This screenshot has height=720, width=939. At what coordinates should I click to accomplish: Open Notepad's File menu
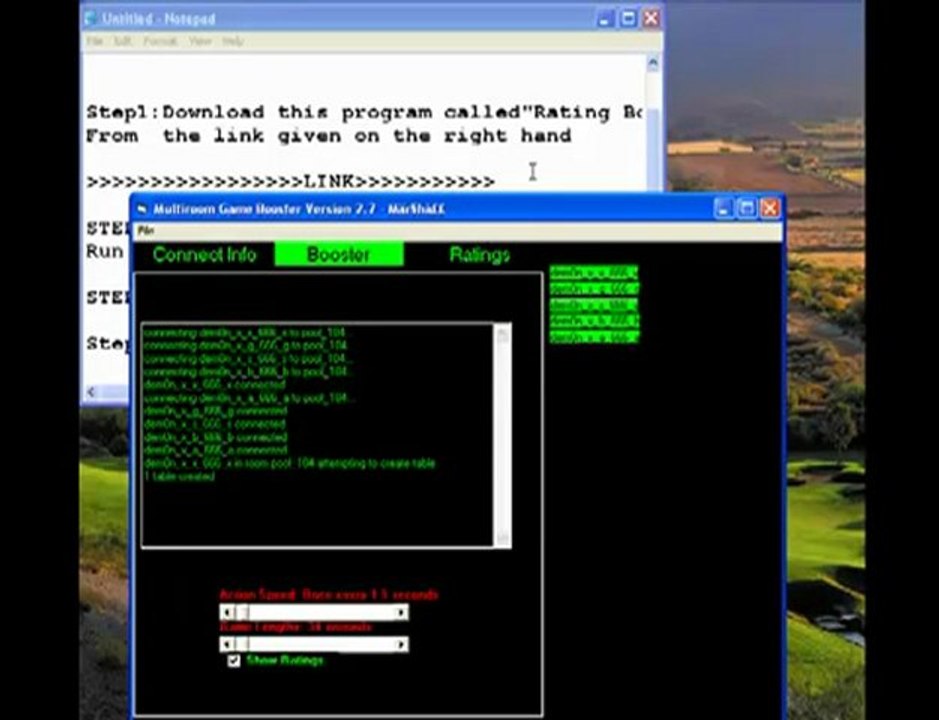(95, 41)
